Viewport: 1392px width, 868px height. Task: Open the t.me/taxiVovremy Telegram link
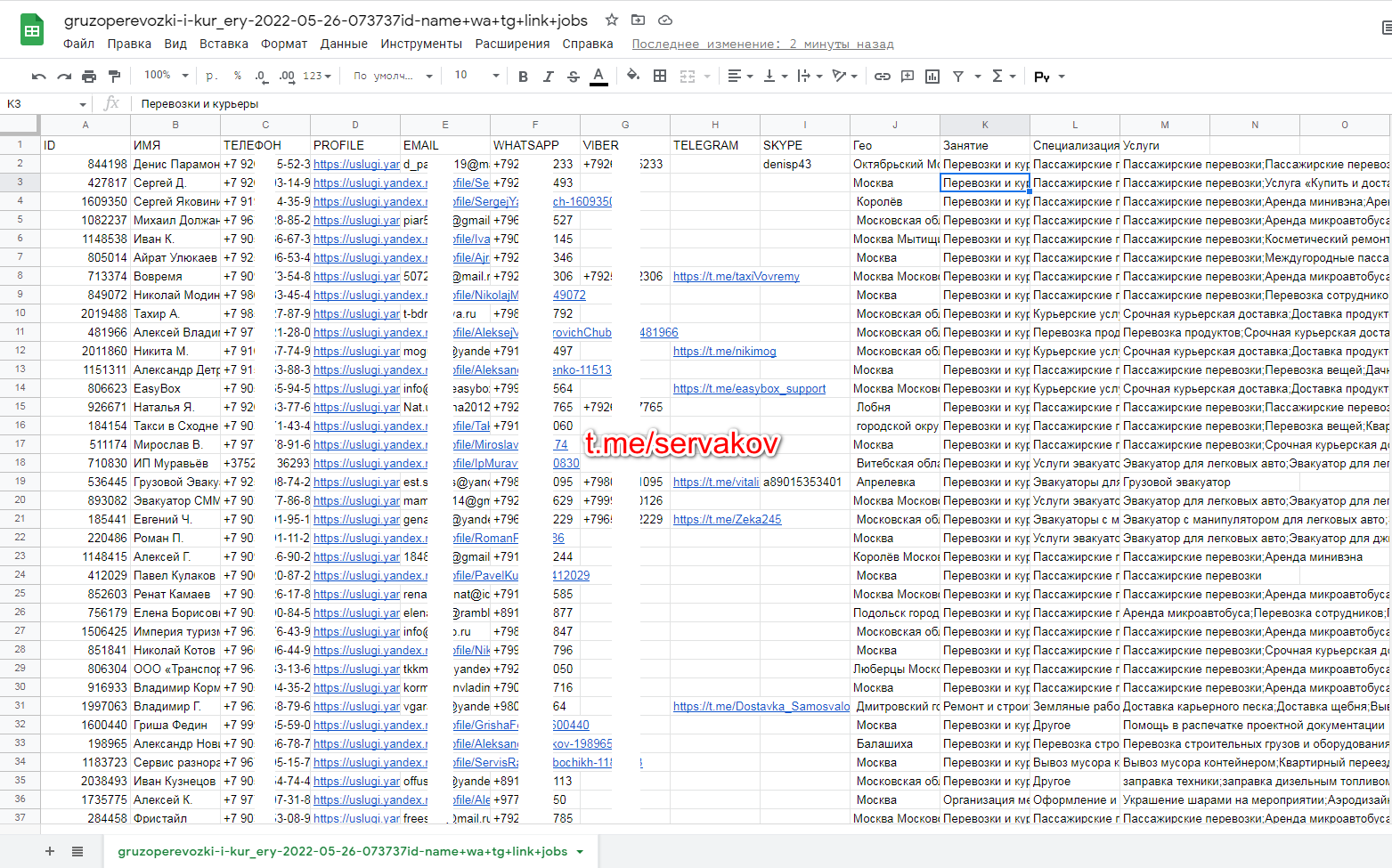[736, 277]
